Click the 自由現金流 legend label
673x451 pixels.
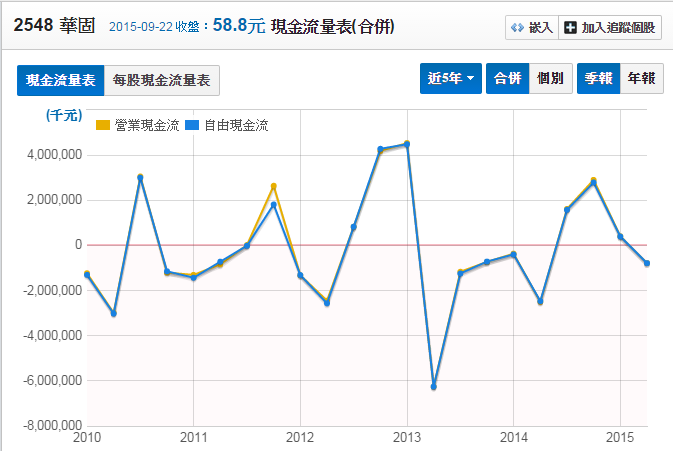point(236,125)
